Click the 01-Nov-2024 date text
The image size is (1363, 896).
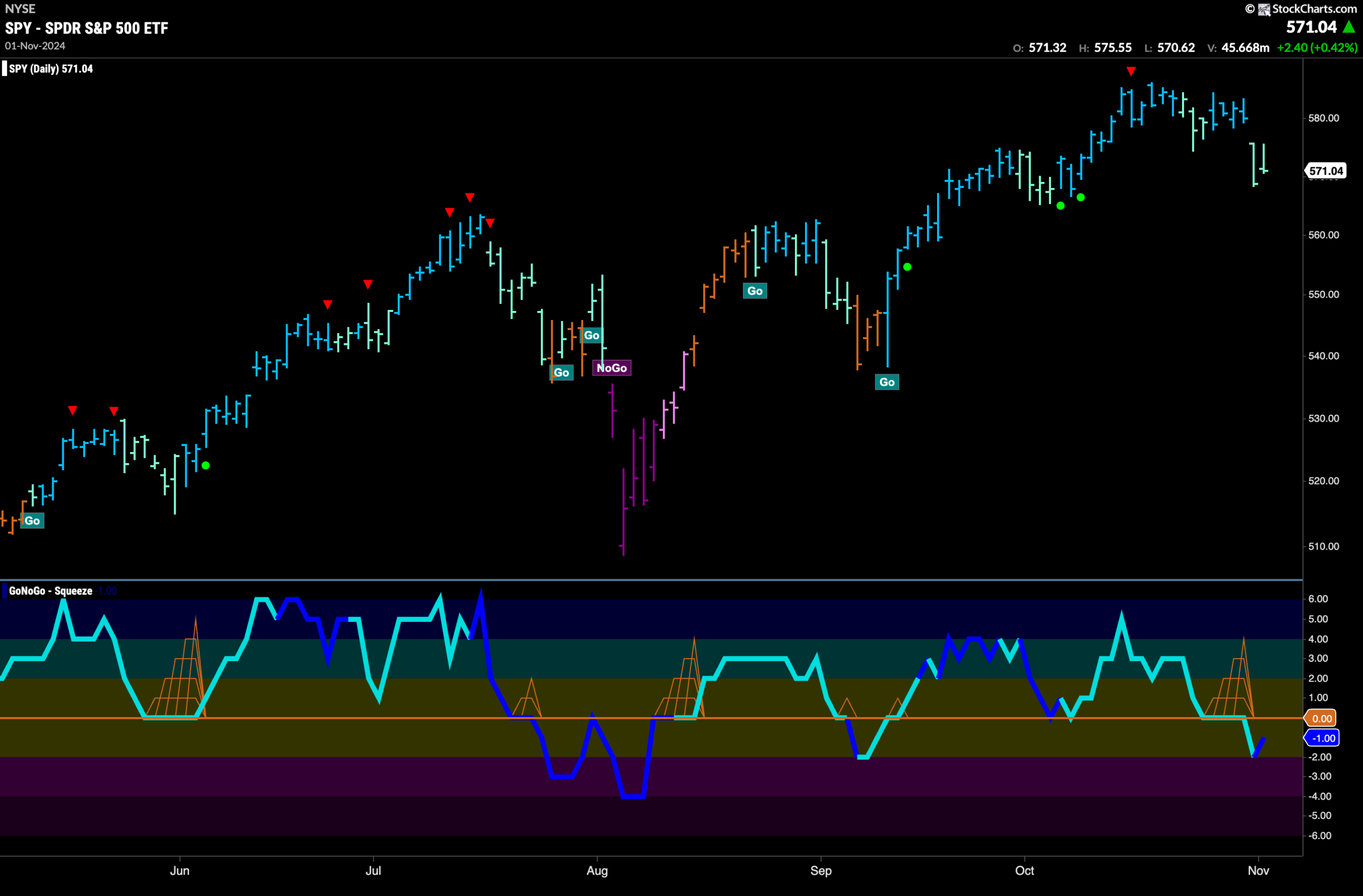pyautogui.click(x=35, y=46)
